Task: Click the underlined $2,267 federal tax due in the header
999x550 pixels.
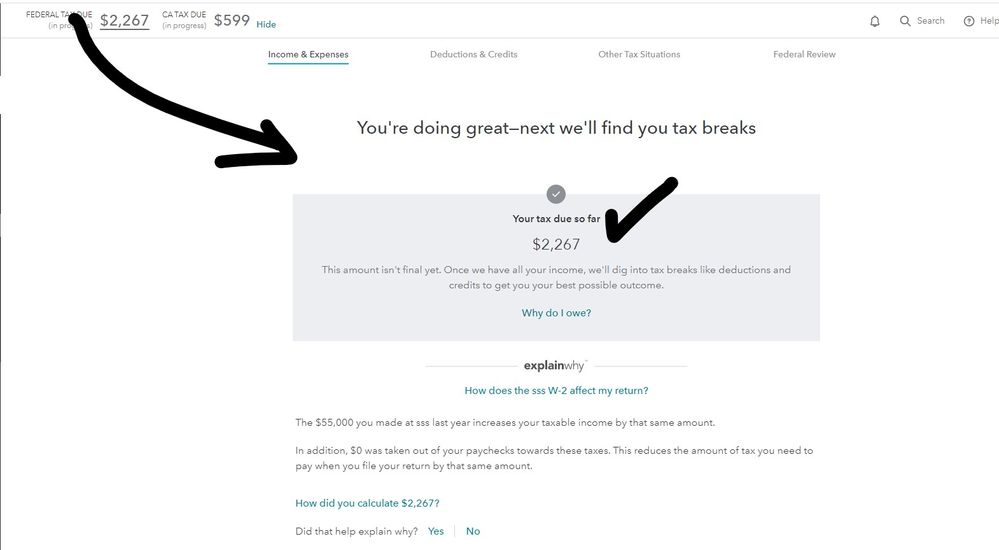Action: tap(125, 20)
